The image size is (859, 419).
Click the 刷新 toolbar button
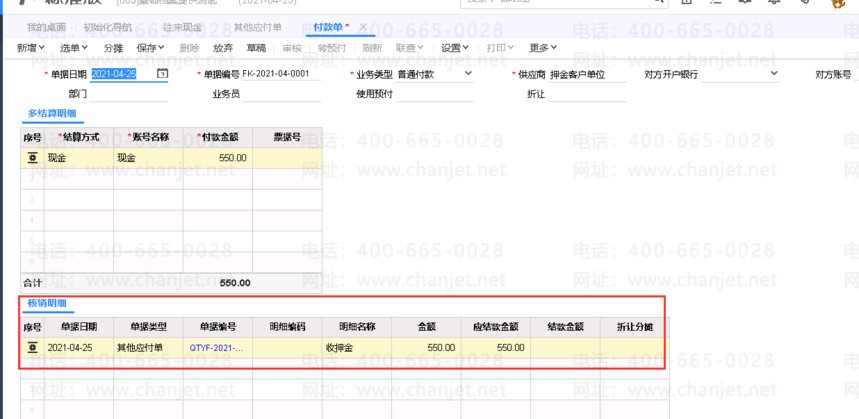pos(372,48)
